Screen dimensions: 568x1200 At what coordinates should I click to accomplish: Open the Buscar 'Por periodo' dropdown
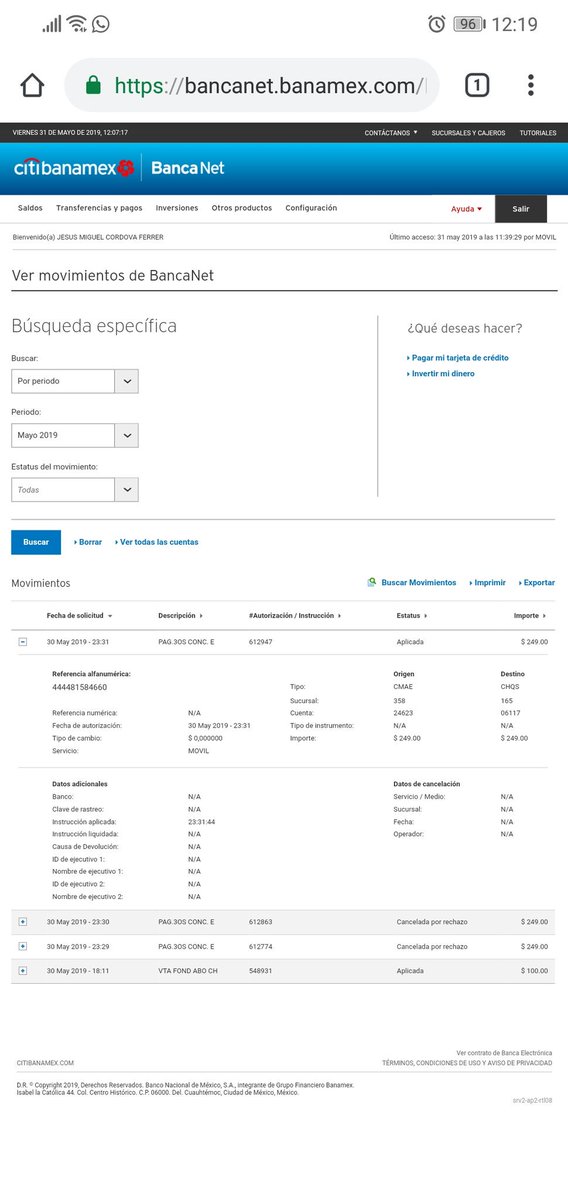coord(75,381)
